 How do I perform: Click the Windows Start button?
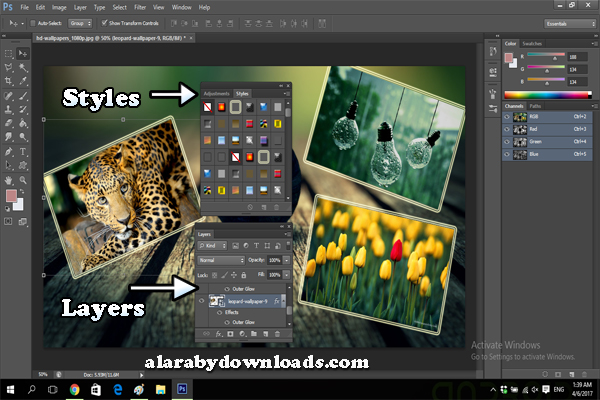[10, 390]
